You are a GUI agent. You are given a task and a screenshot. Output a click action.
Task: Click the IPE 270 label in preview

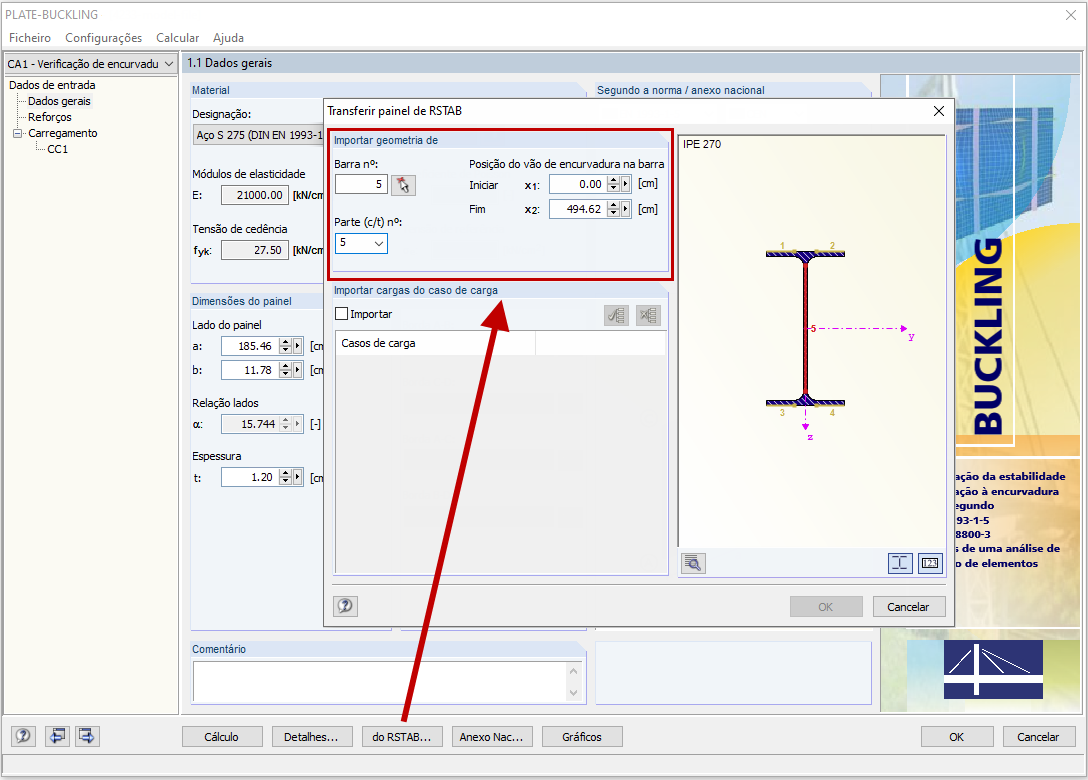tap(702, 144)
